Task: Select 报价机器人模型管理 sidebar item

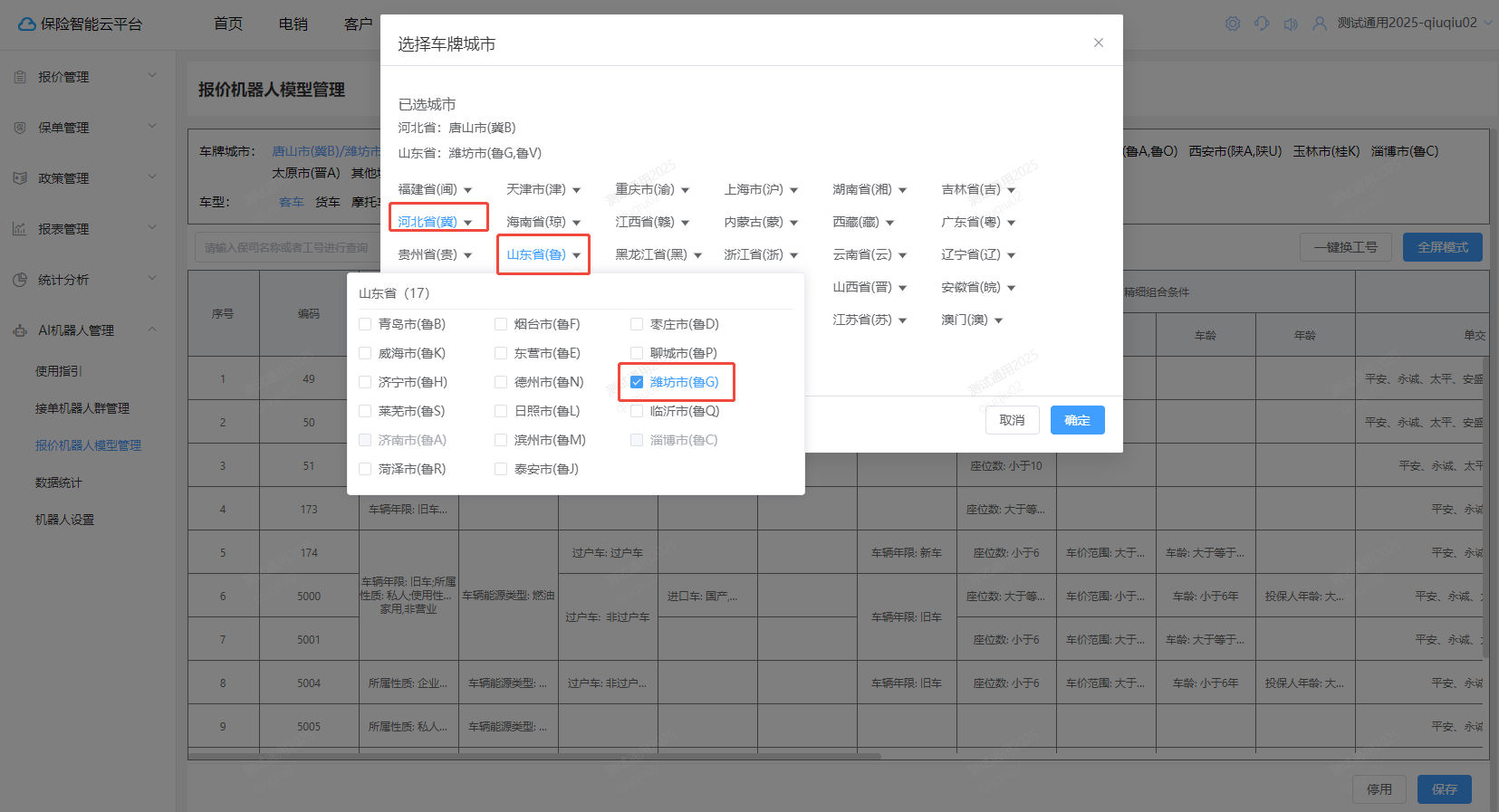Action: tap(88, 445)
